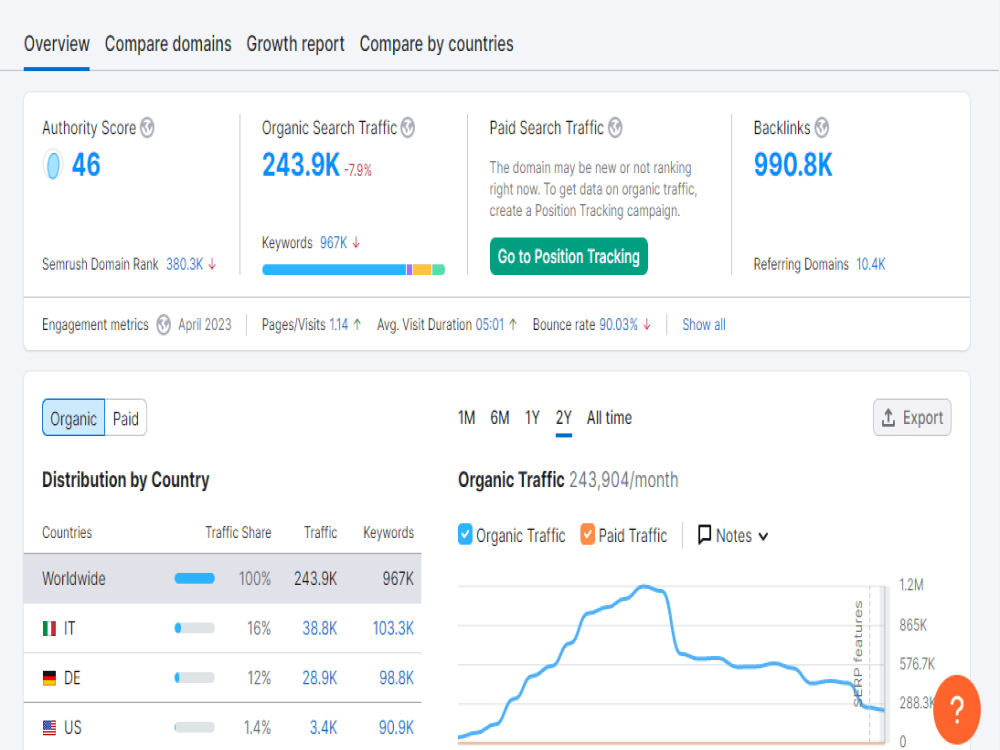
Task: Open the Overview tab
Action: pyautogui.click(x=57, y=44)
